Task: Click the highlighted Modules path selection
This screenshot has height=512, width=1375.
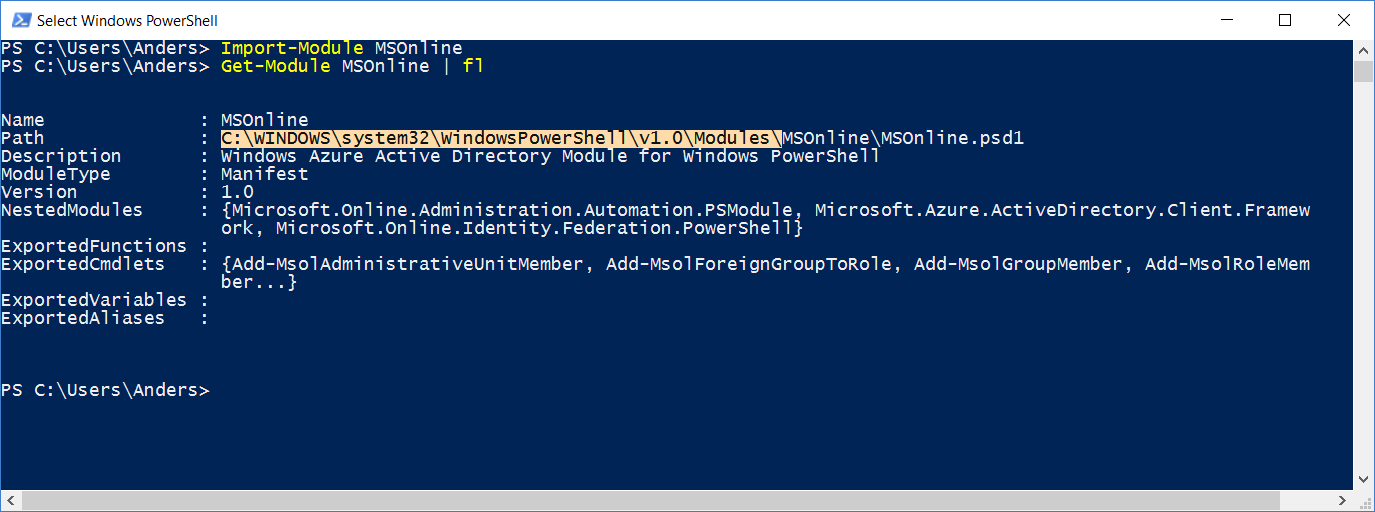Action: click(x=501, y=138)
